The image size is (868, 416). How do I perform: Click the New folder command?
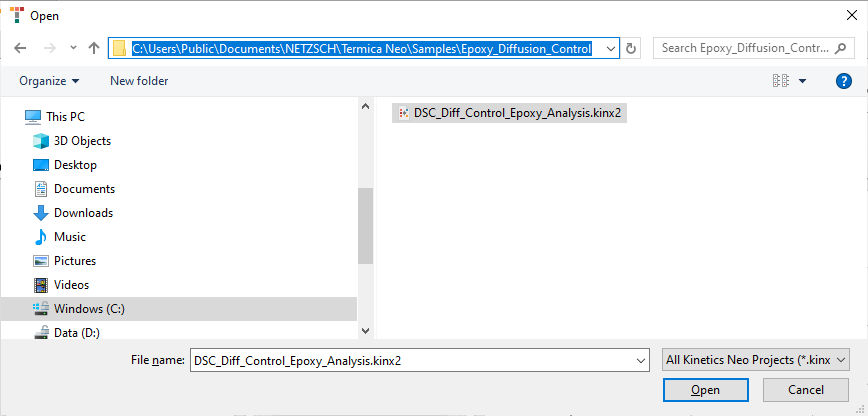tap(139, 81)
